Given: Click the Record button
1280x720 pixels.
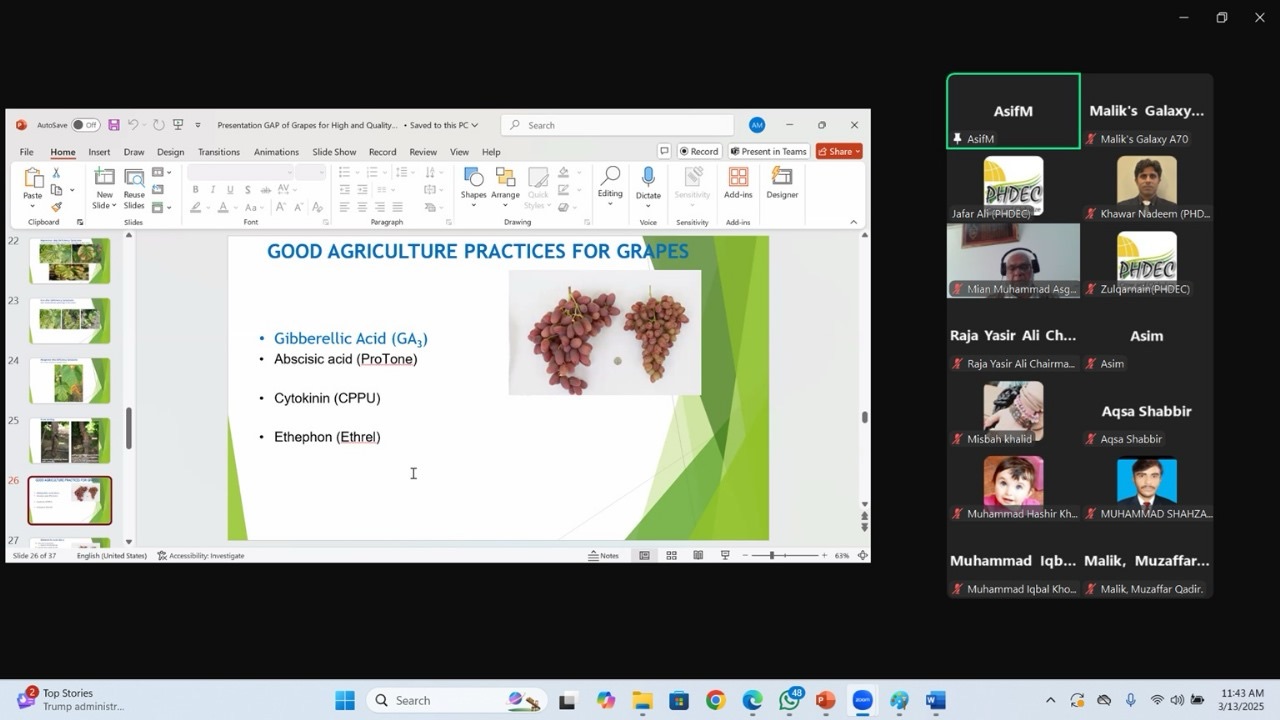Looking at the screenshot, I should [x=698, y=151].
